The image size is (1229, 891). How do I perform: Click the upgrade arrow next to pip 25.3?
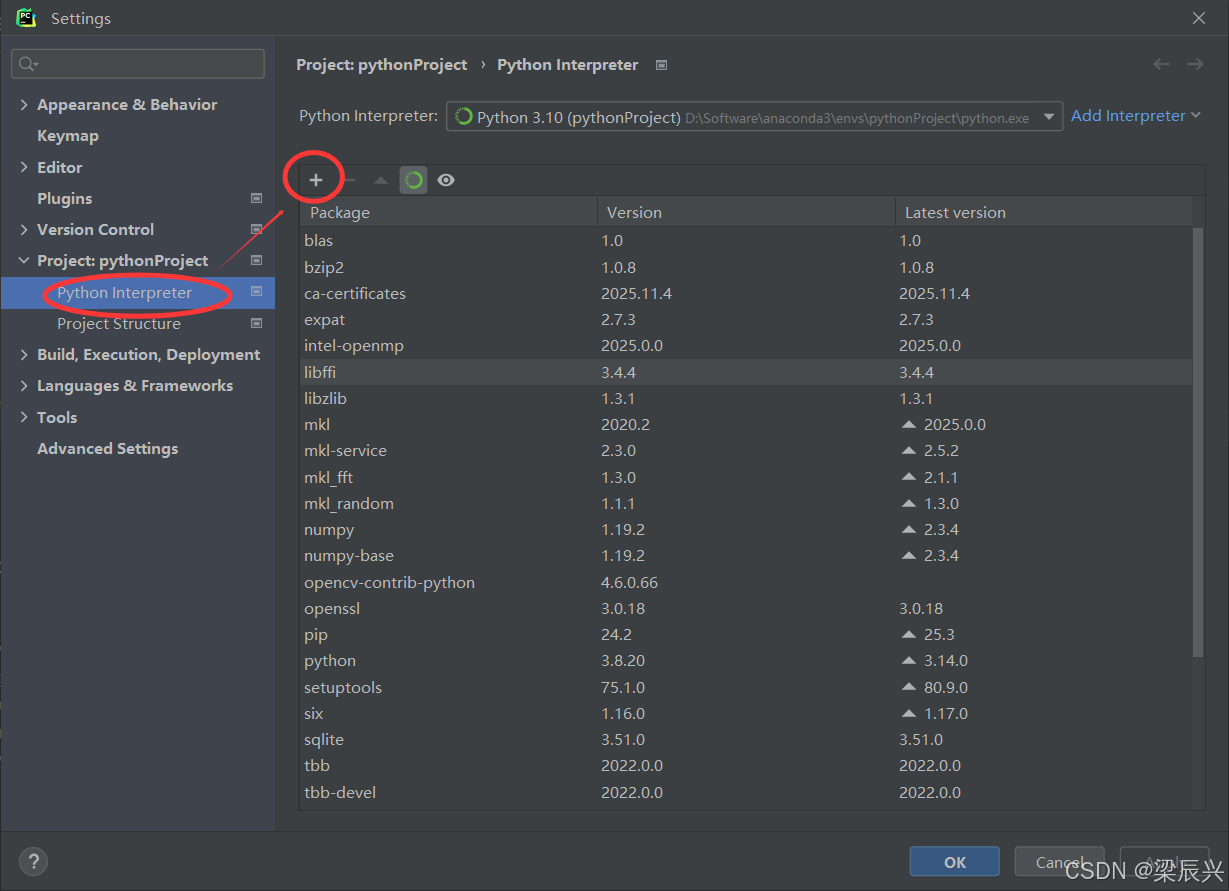[908, 634]
